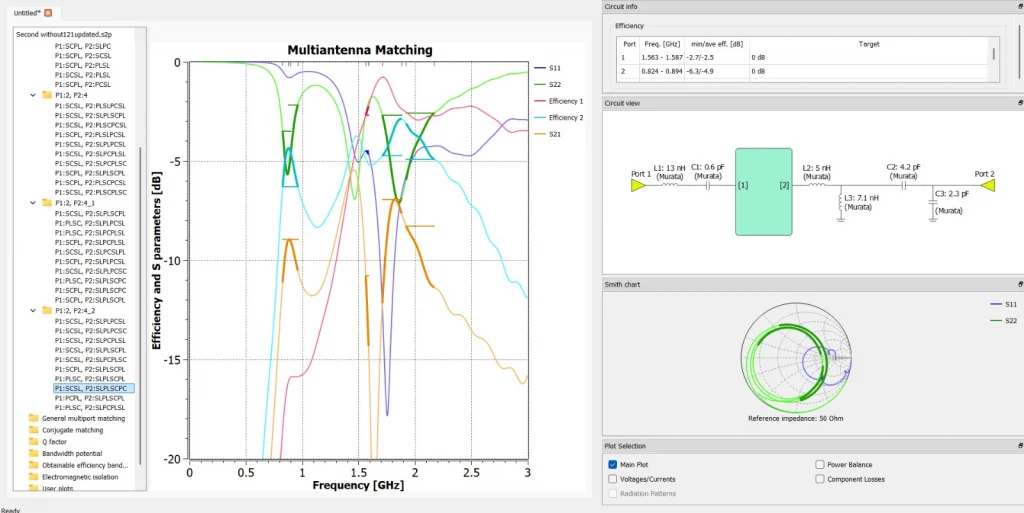1024x513 pixels.
Task: Collapse the P1:2, P2:4_1 tree group
Action: [34, 203]
